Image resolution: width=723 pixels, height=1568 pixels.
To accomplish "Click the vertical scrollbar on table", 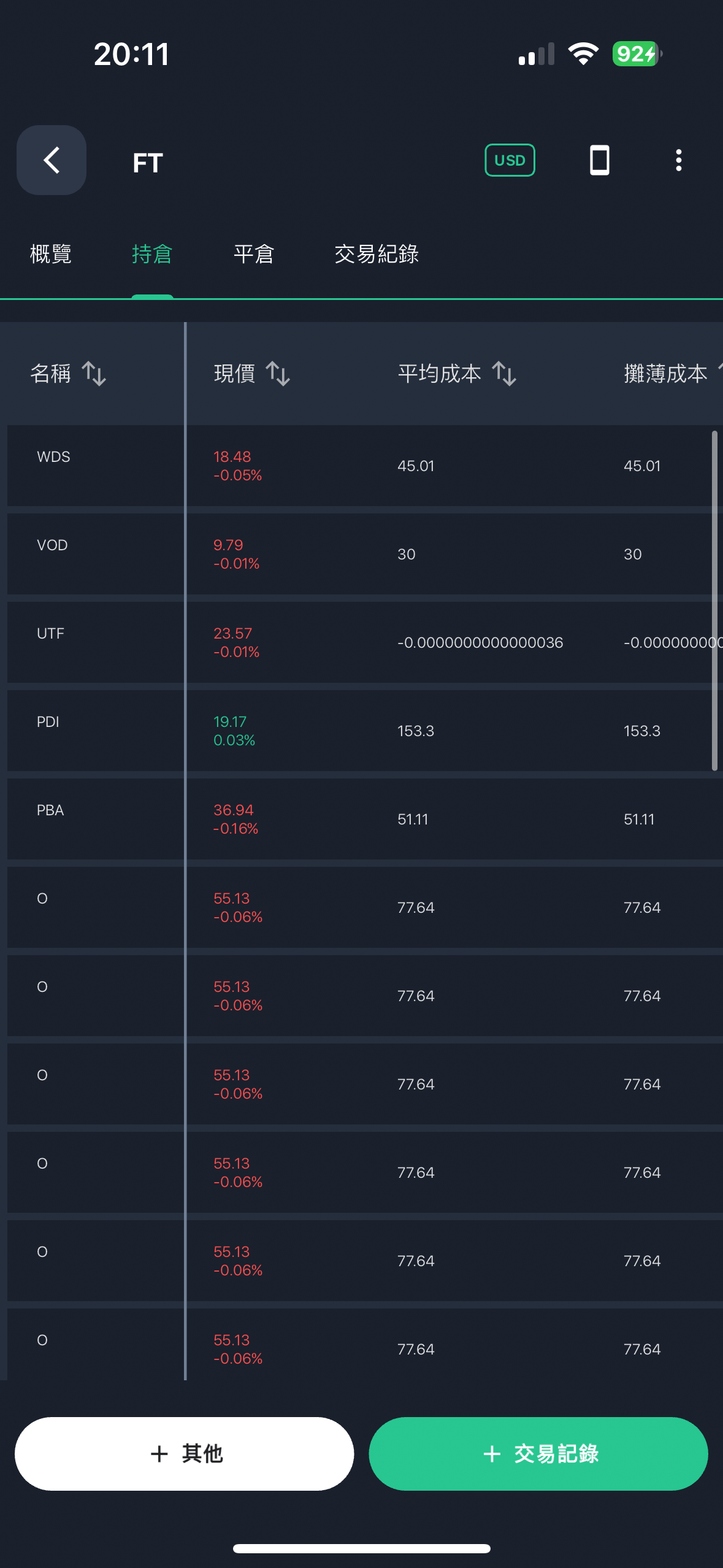I will pyautogui.click(x=714, y=601).
